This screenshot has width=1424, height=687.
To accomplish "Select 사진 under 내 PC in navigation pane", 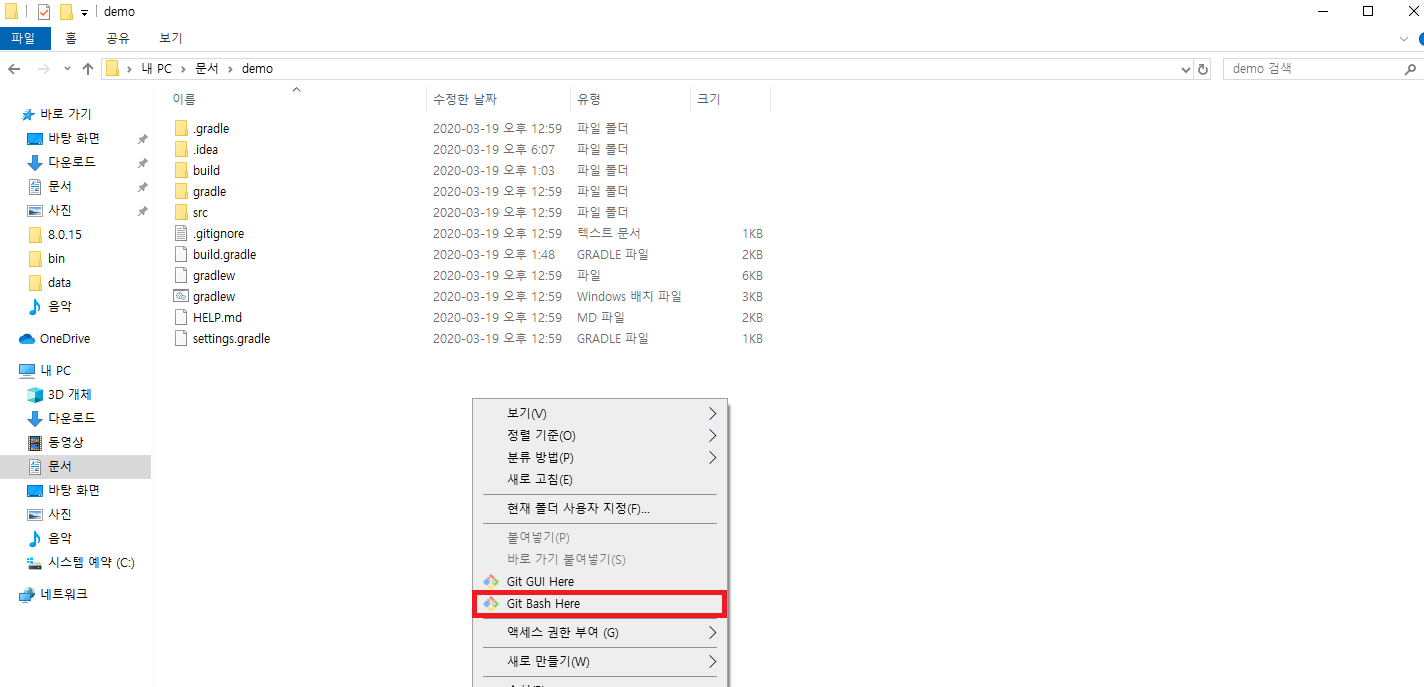I will point(60,514).
